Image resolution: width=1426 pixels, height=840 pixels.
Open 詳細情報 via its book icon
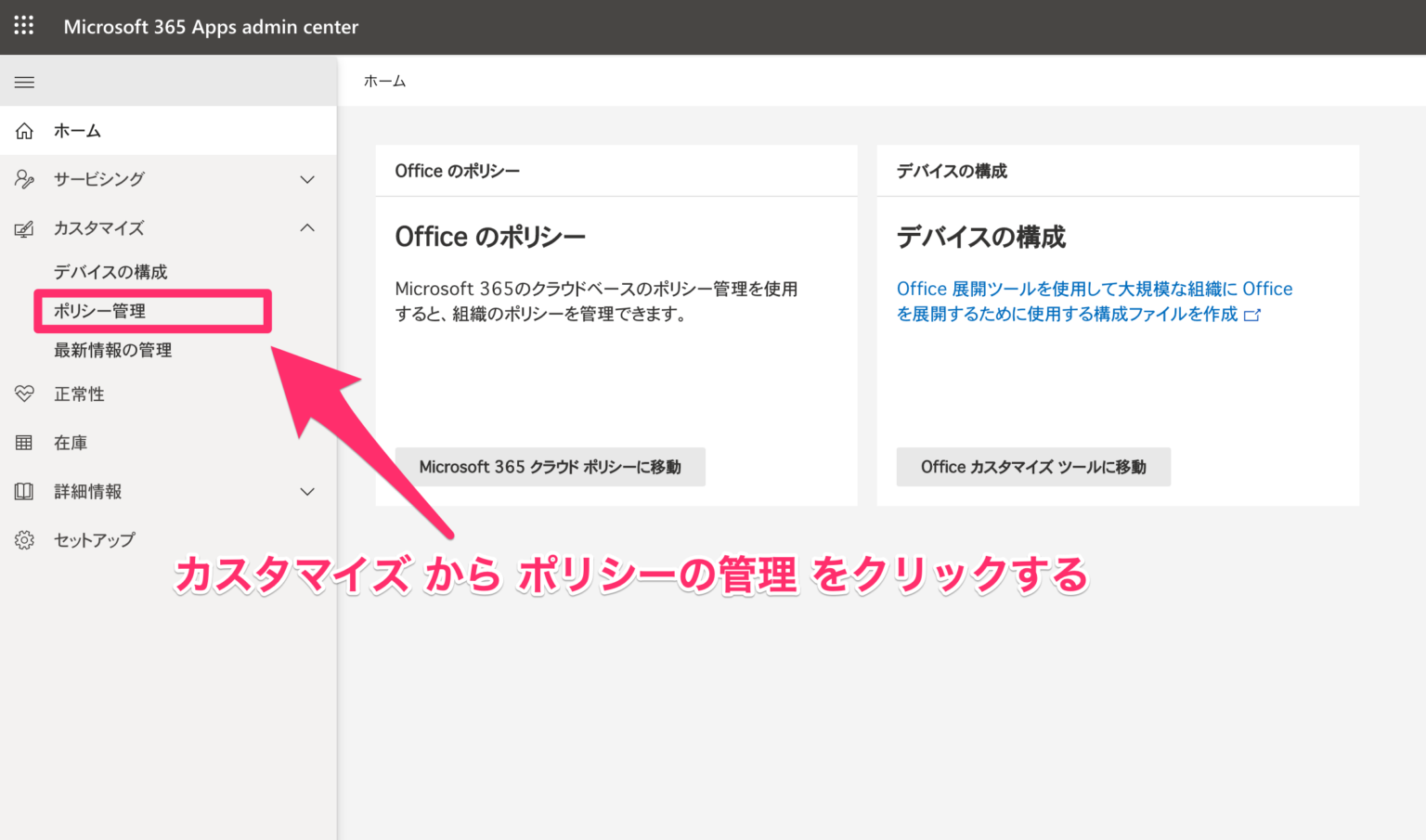(x=24, y=491)
